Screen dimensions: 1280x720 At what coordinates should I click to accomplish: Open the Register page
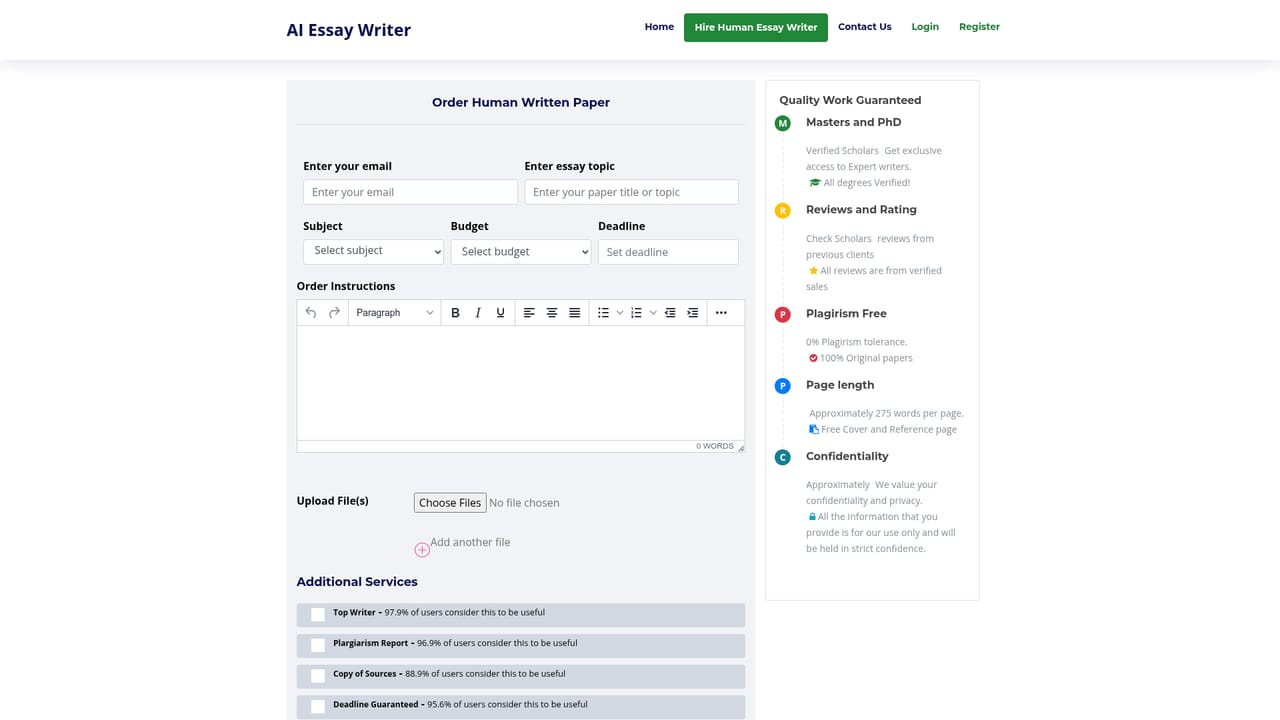coord(979,27)
